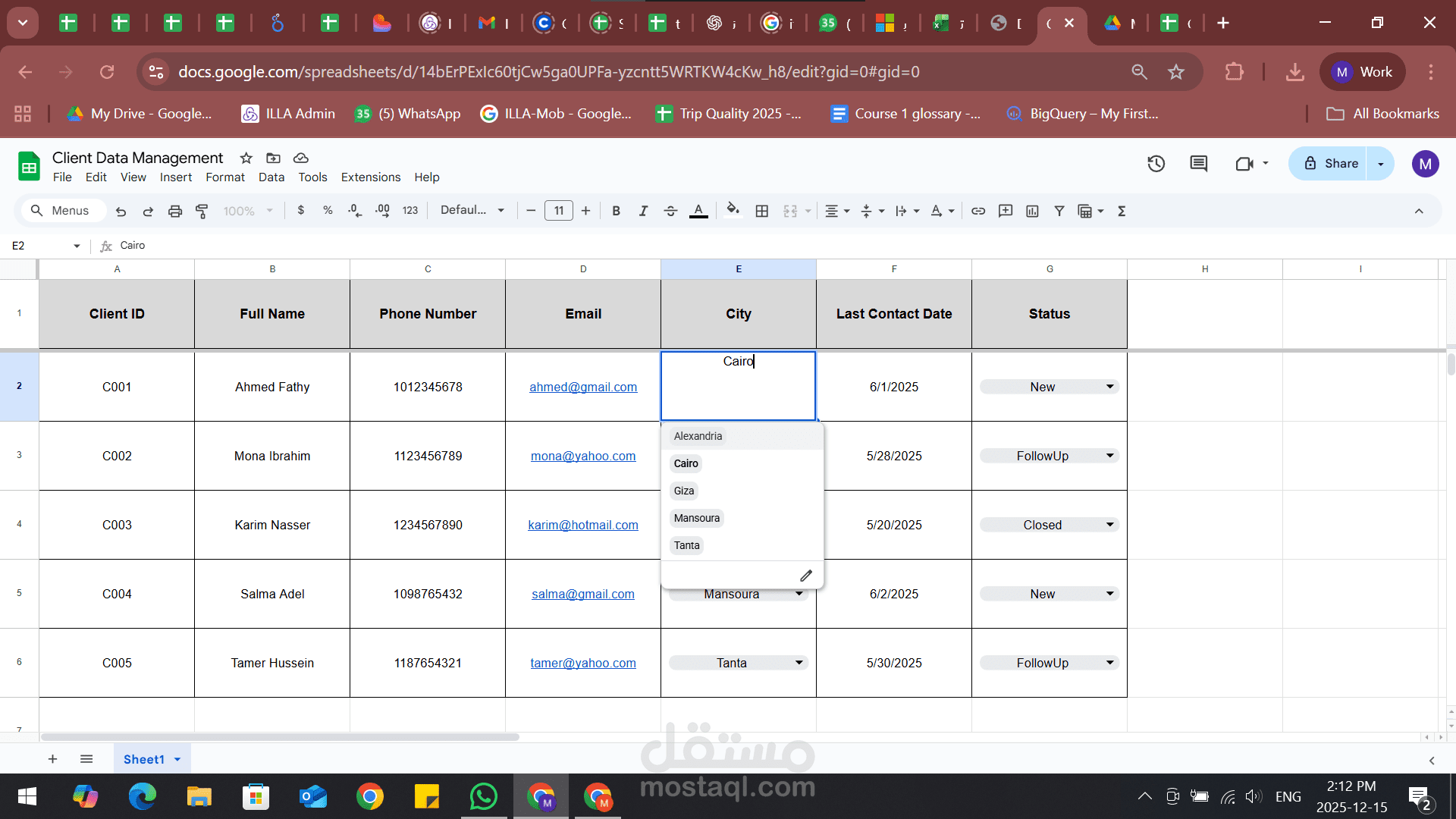Select Giza from the city suggestions
This screenshot has width=1456, height=819.
[x=683, y=491]
